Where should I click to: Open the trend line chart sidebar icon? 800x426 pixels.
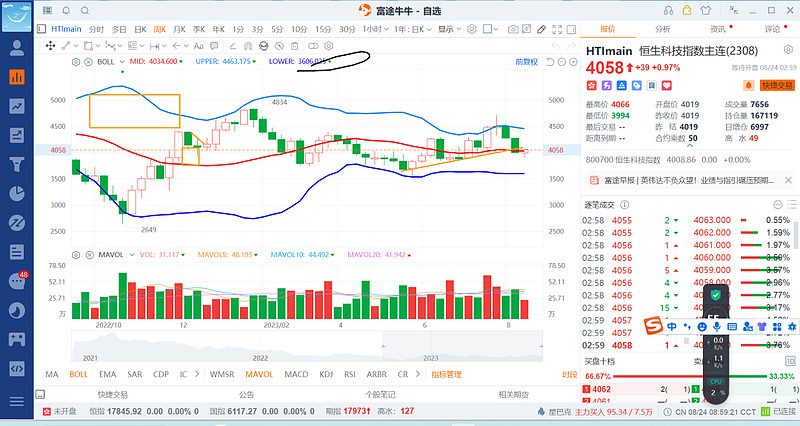click(x=17, y=106)
